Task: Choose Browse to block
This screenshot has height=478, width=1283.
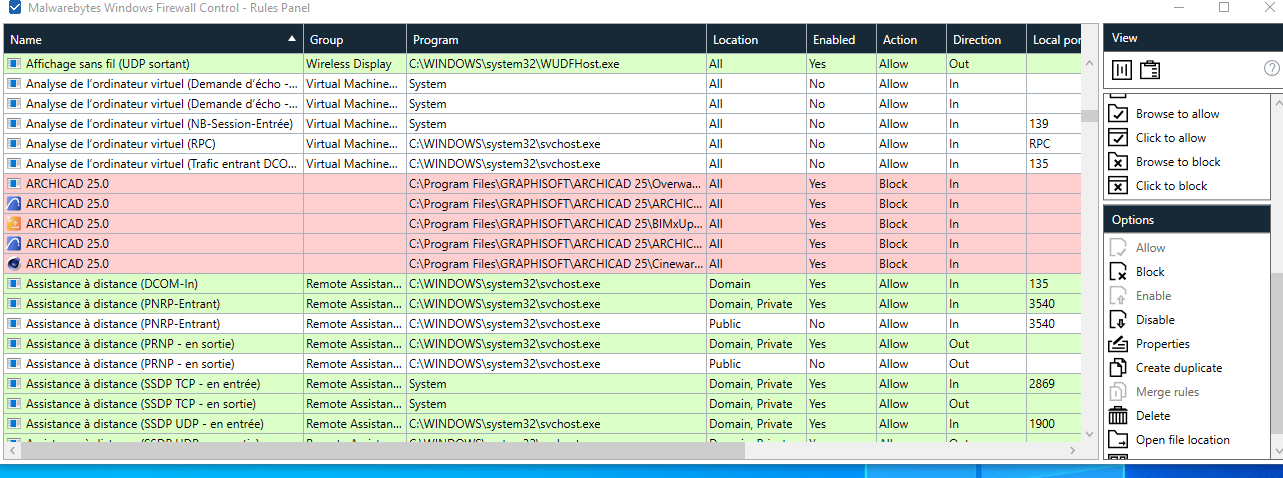Action: [1178, 162]
